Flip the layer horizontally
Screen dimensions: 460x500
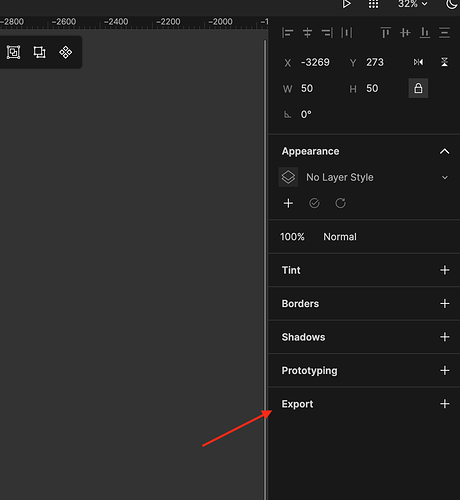[418, 62]
